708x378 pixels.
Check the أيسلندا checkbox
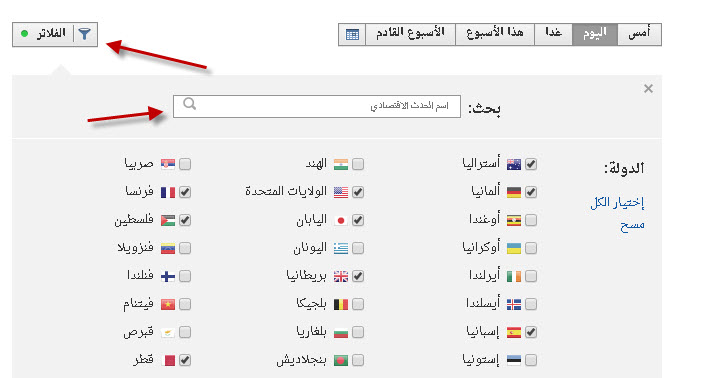pyautogui.click(x=531, y=304)
